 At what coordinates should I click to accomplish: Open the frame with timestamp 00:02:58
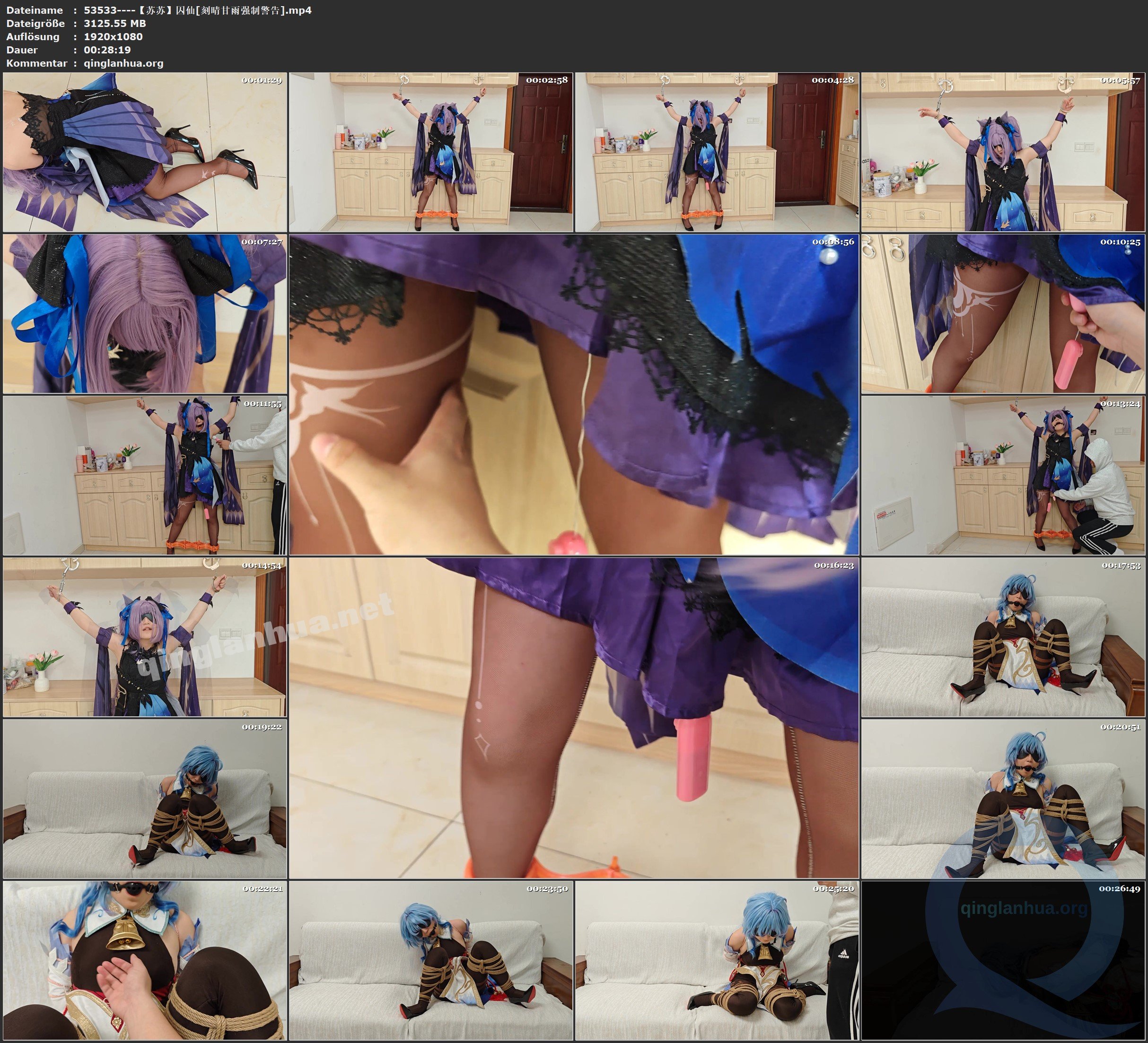pos(431,152)
